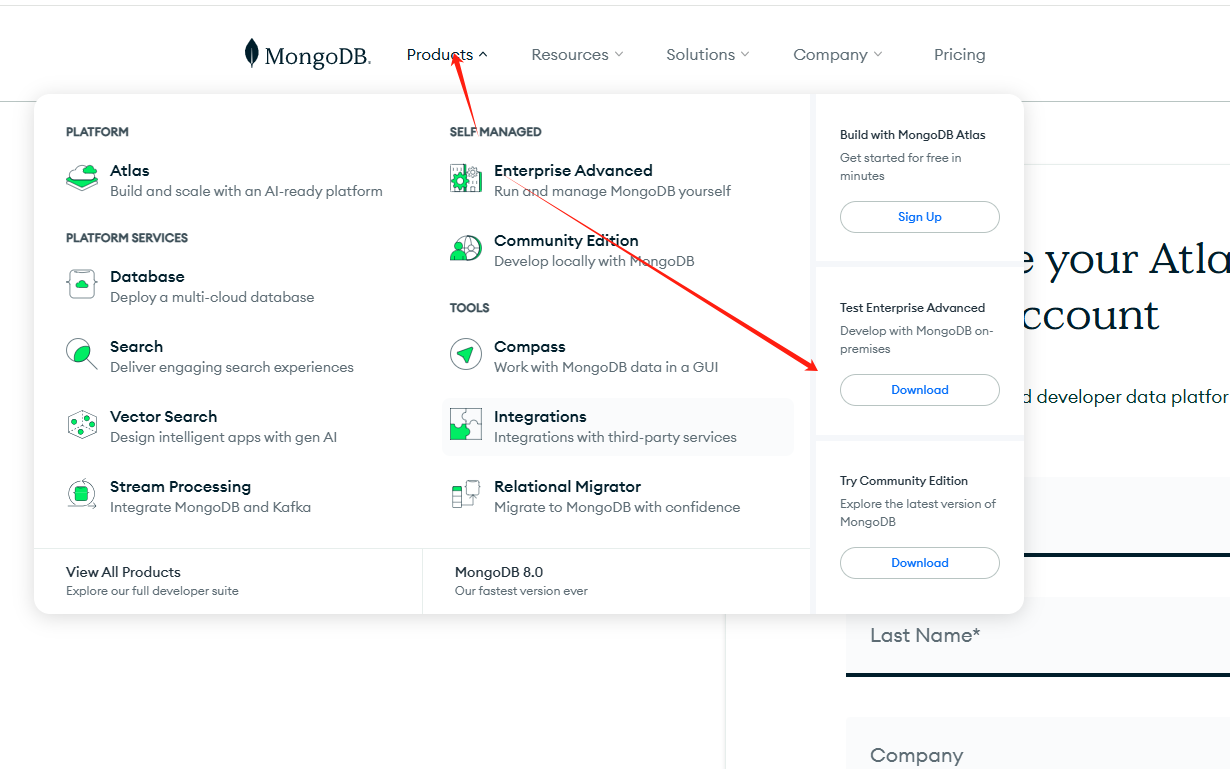The height and width of the screenshot is (769, 1230).
Task: Click the Atlas cloud icon
Action: tap(82, 178)
